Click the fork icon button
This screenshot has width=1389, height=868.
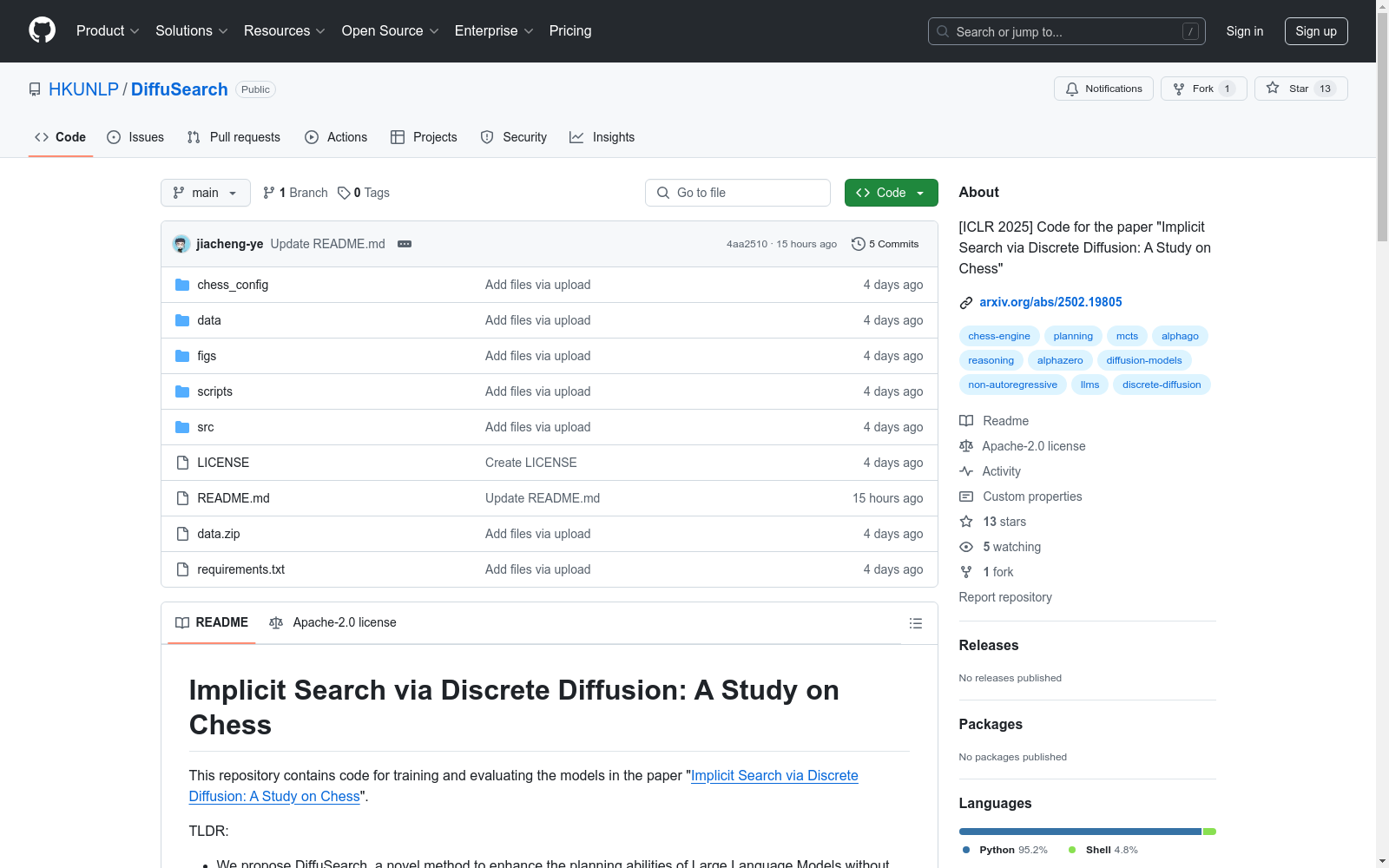coord(1179,89)
